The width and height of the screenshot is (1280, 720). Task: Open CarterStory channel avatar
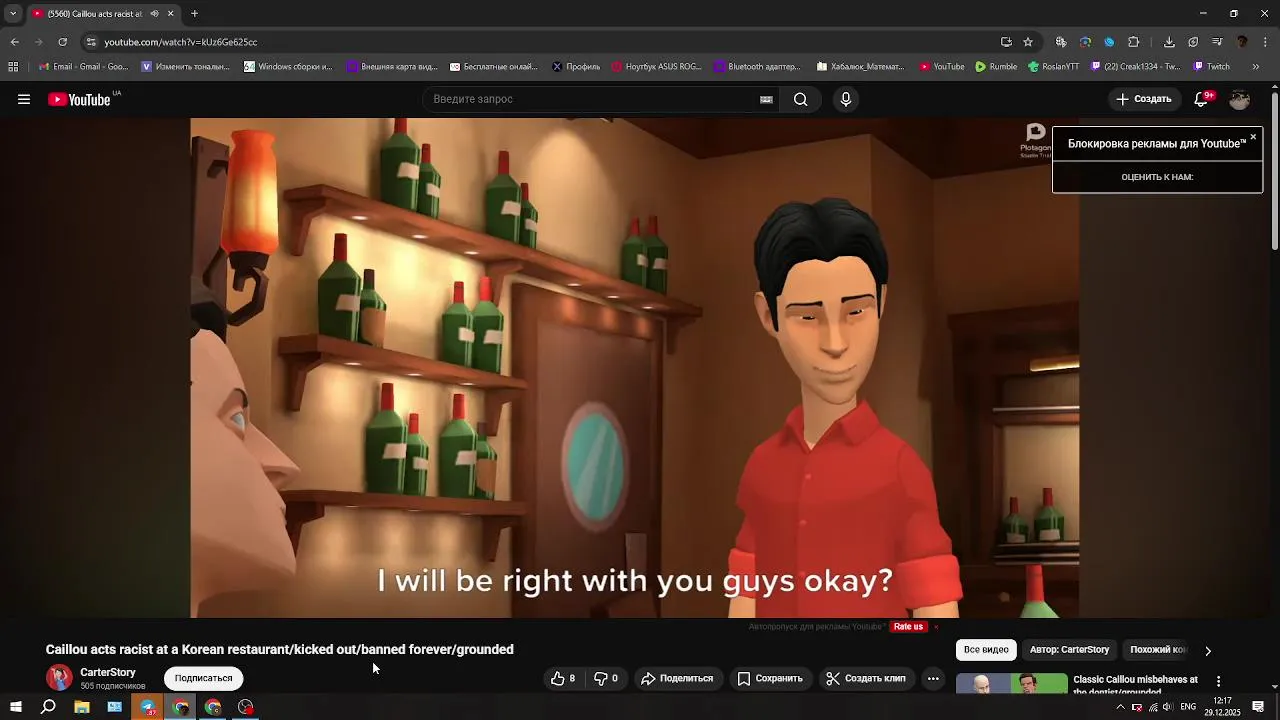tap(59, 677)
